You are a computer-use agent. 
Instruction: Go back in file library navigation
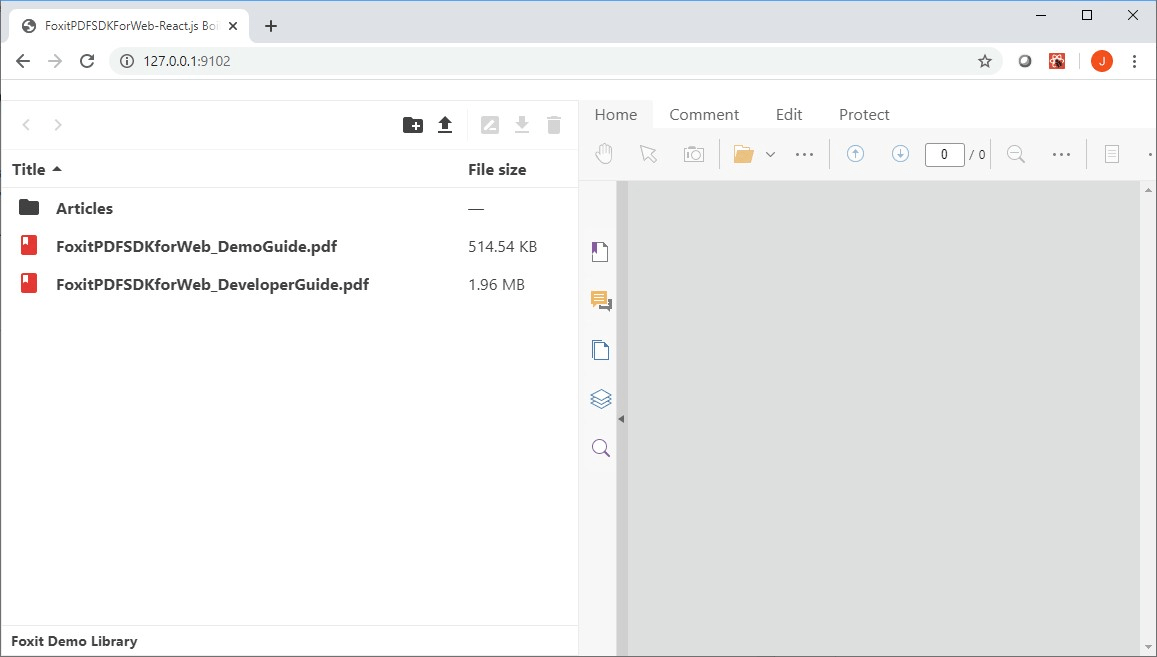pyautogui.click(x=26, y=125)
